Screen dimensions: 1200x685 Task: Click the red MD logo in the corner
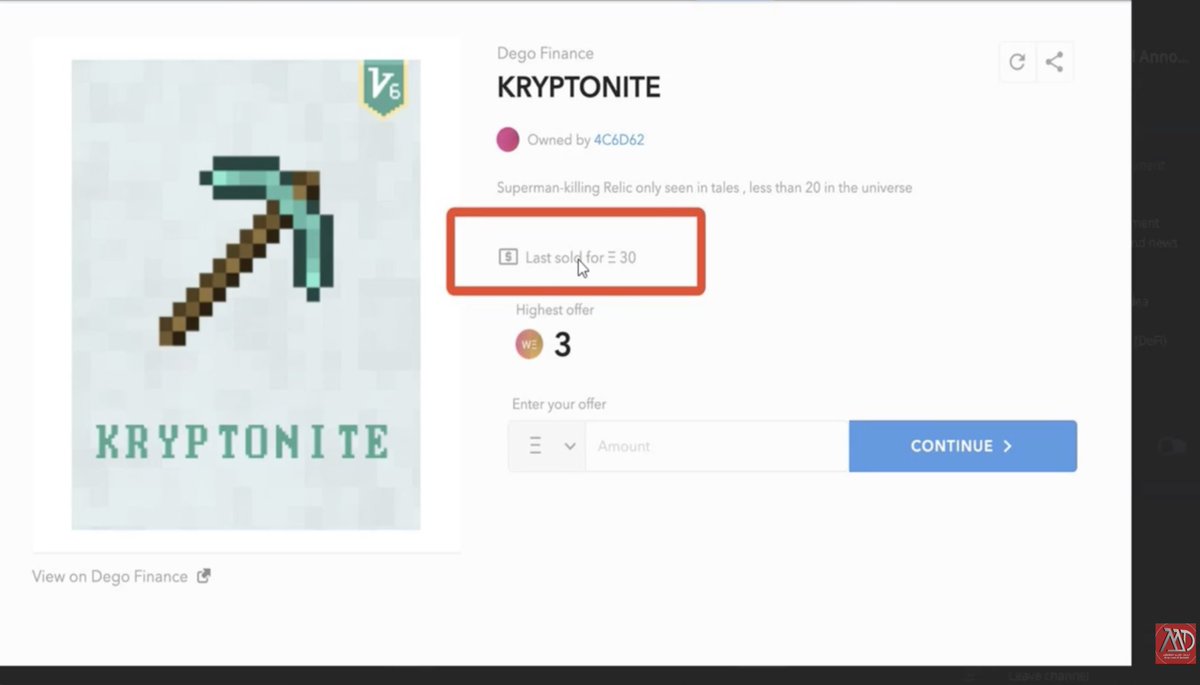(x=1175, y=644)
